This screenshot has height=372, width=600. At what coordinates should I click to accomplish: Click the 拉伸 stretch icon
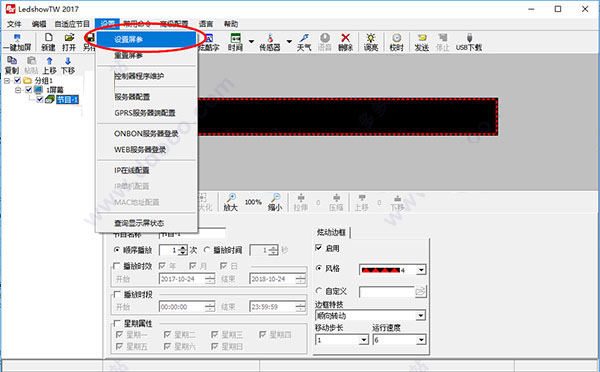(x=301, y=202)
